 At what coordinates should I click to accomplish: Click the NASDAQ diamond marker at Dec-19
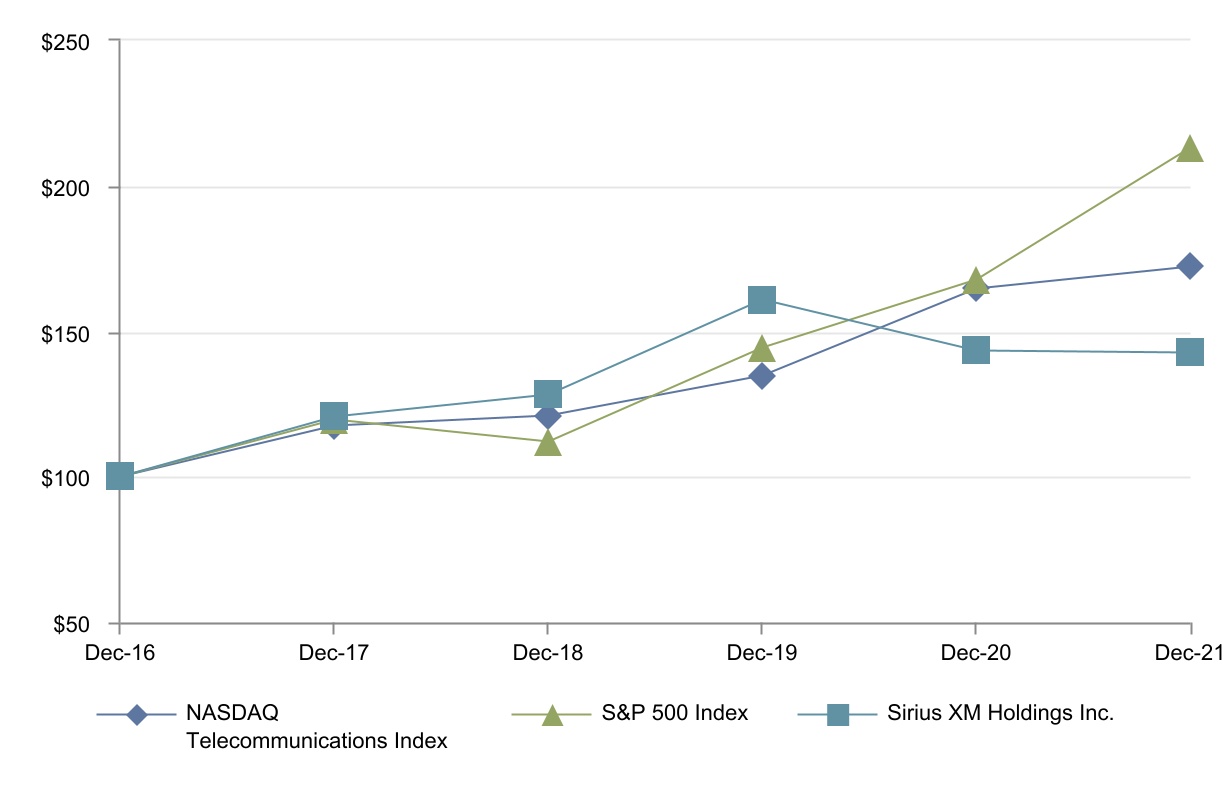point(762,376)
